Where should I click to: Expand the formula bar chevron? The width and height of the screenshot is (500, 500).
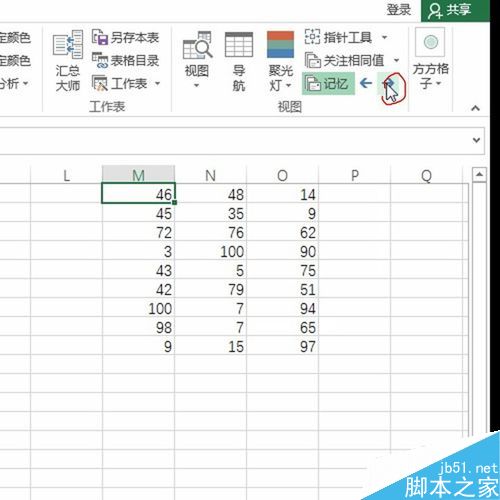(476, 140)
